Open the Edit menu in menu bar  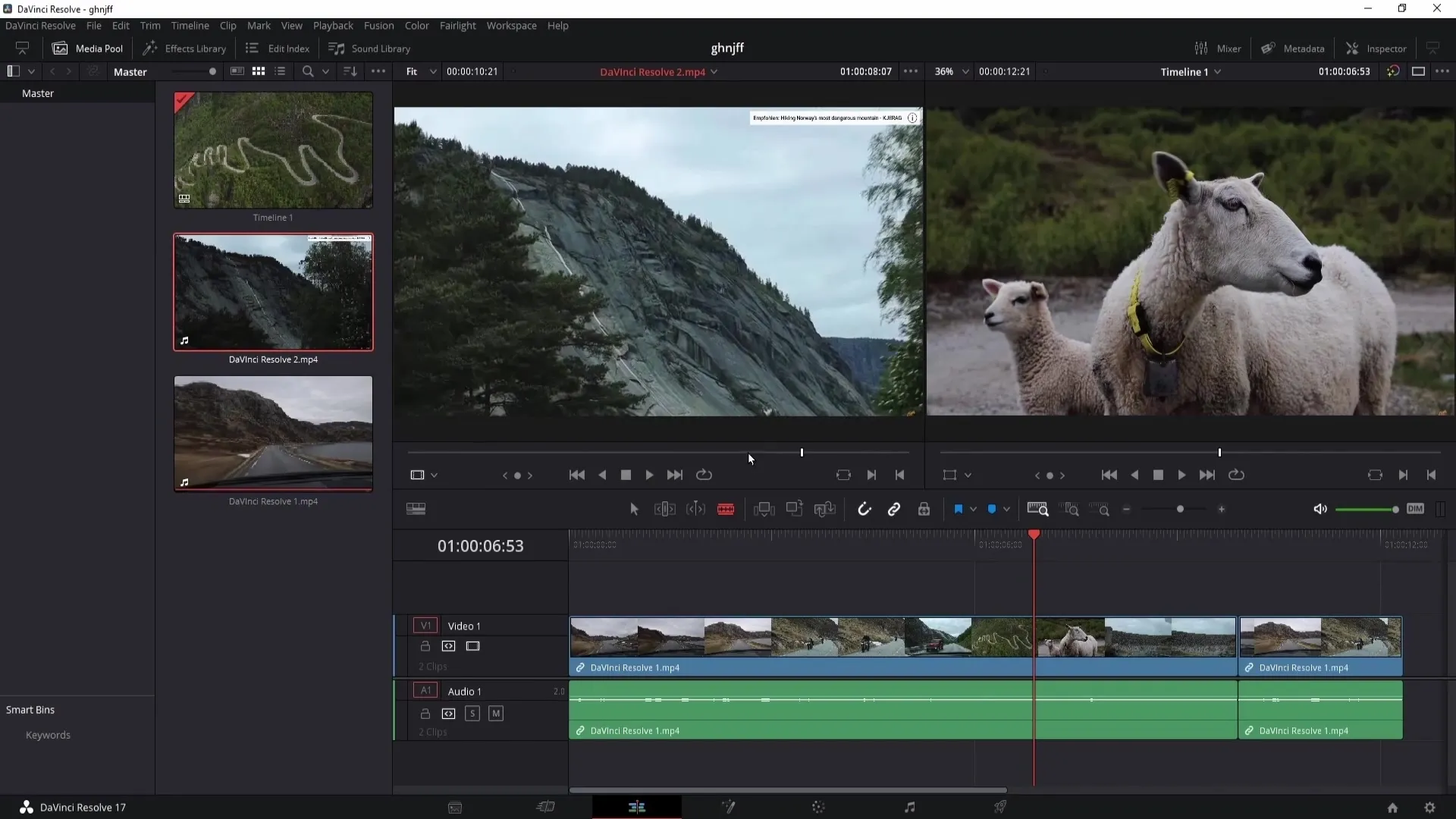coord(119,25)
